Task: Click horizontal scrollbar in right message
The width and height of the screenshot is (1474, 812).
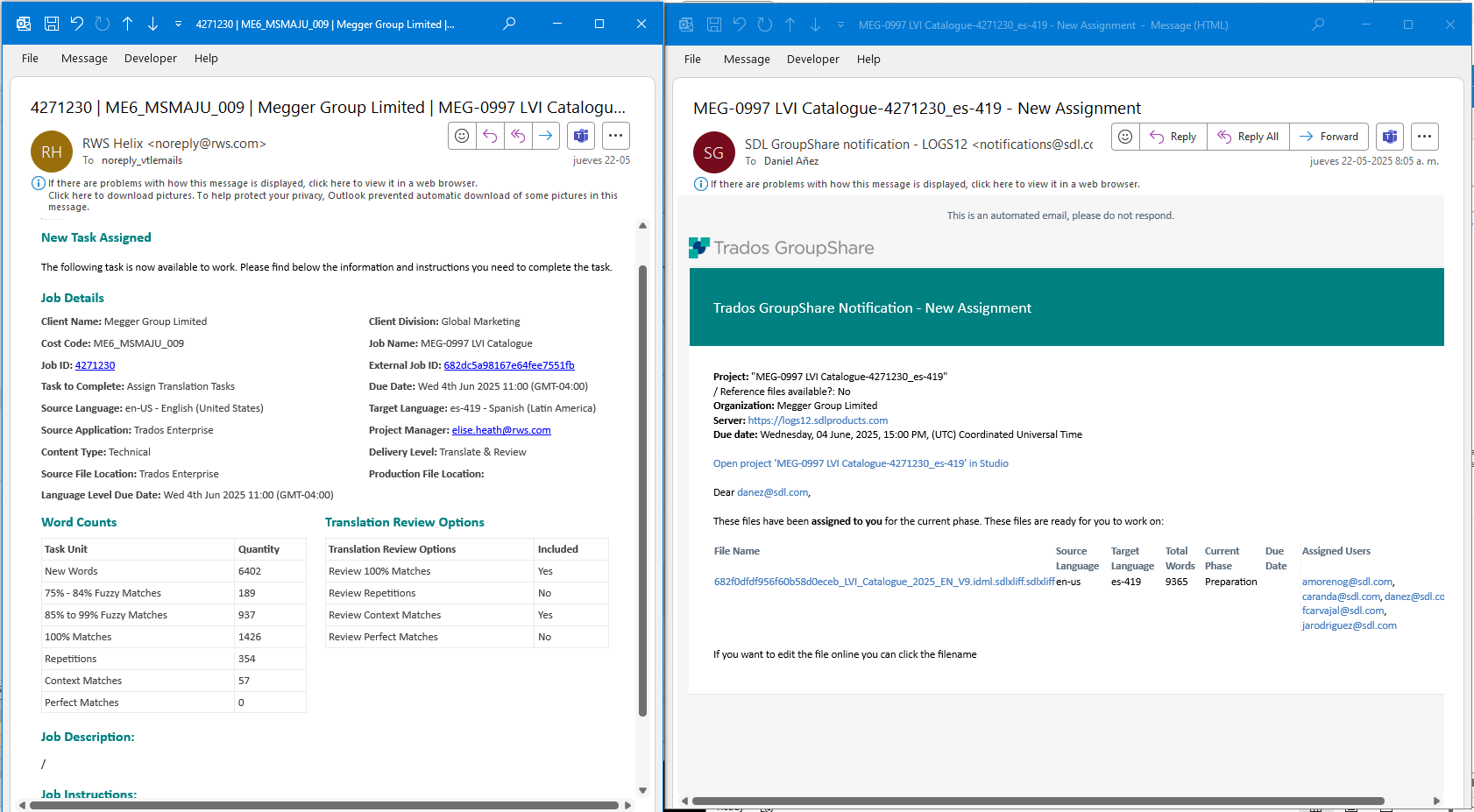Action: (x=1038, y=801)
